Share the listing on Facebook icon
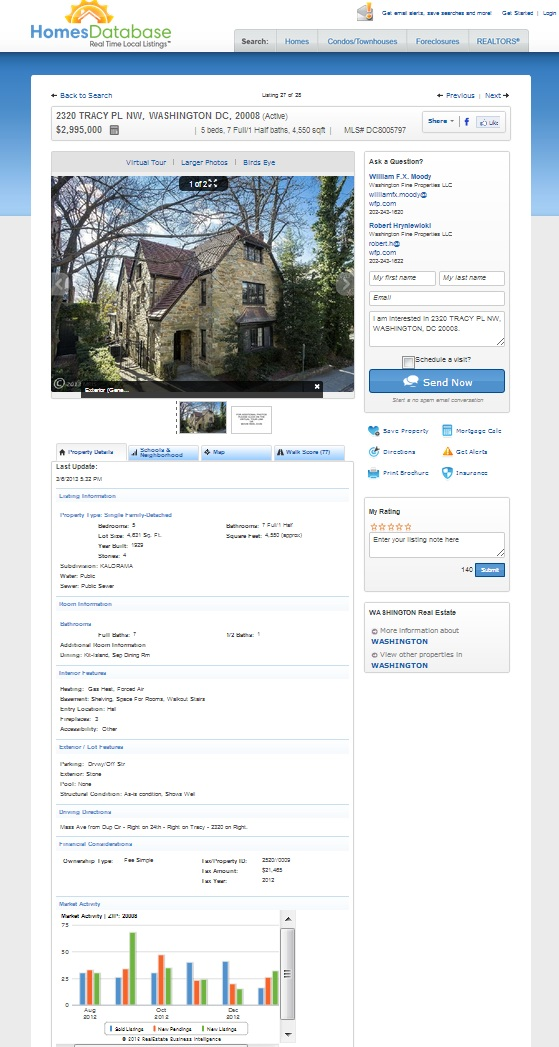Viewport: 559px width, 1047px height. point(467,122)
